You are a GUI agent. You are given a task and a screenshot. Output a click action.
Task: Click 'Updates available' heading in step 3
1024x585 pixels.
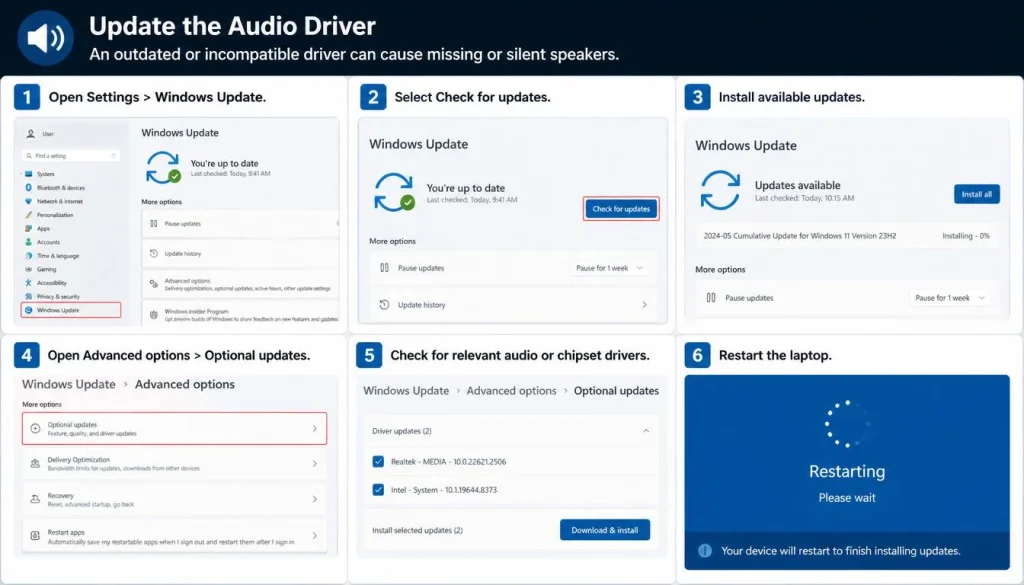pos(797,185)
